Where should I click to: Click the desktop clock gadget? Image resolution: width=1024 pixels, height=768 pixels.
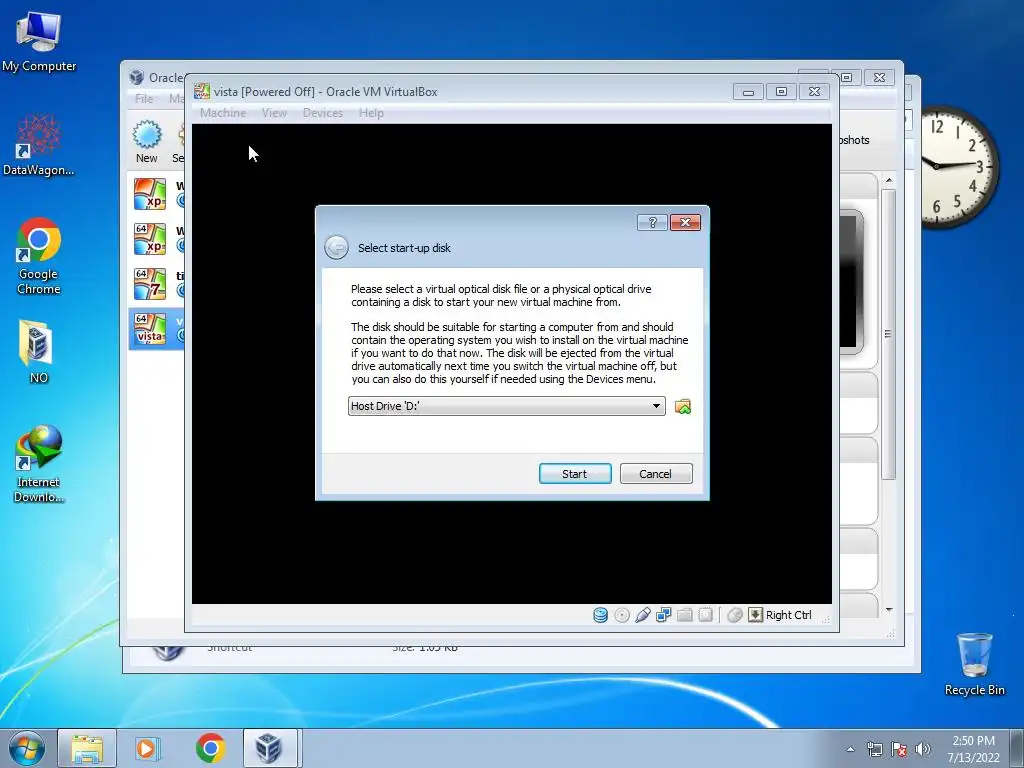coord(960,167)
